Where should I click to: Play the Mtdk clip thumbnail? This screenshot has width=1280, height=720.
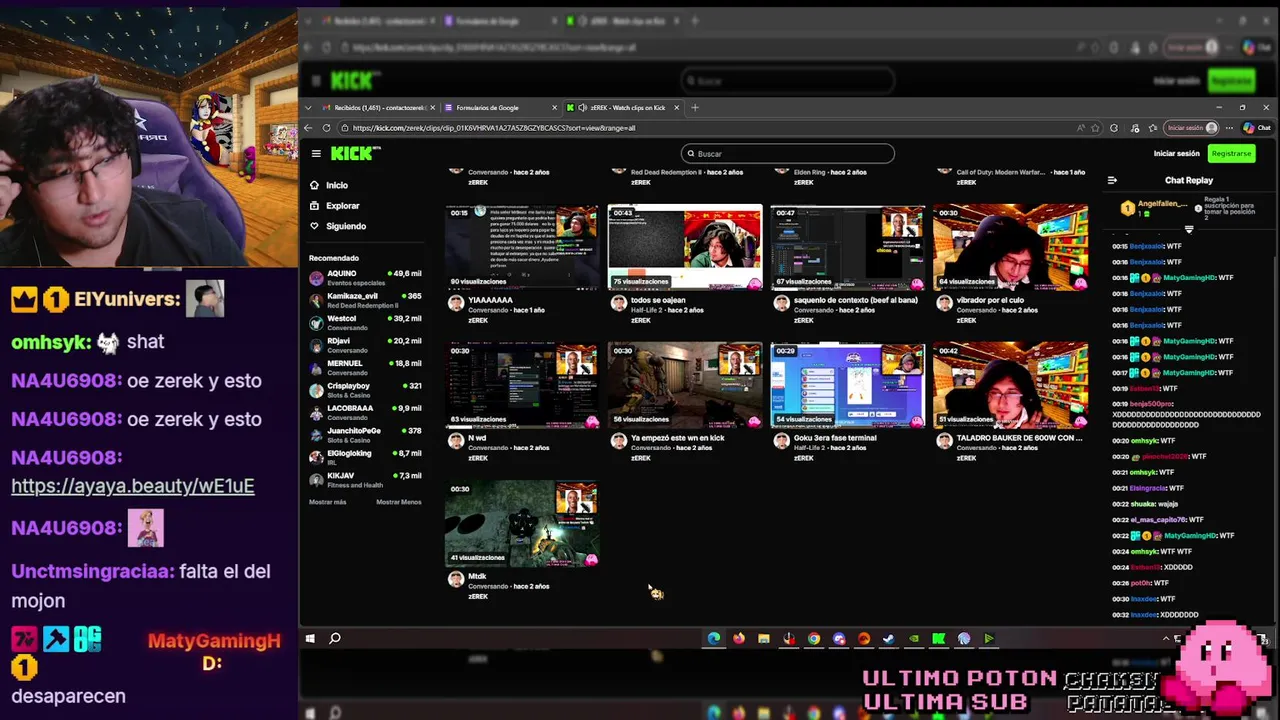click(x=522, y=524)
